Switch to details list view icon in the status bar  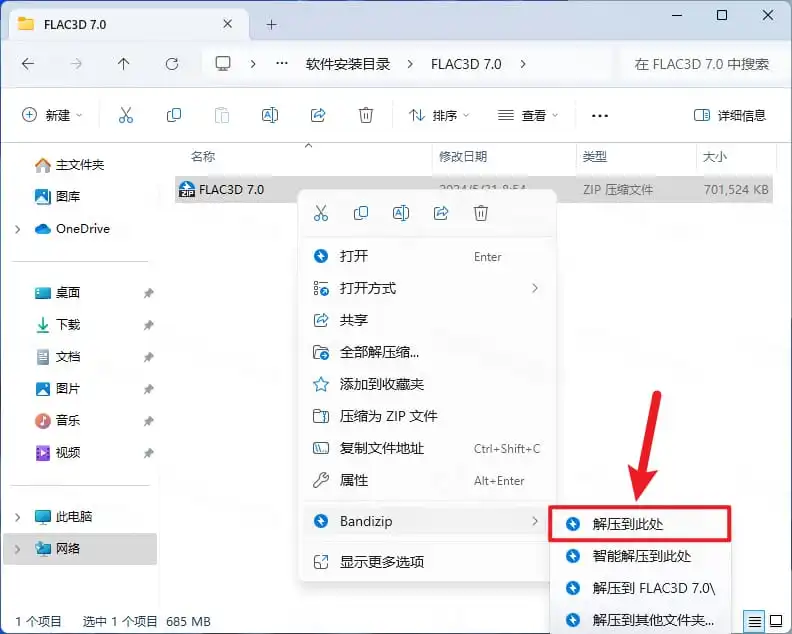tap(754, 621)
